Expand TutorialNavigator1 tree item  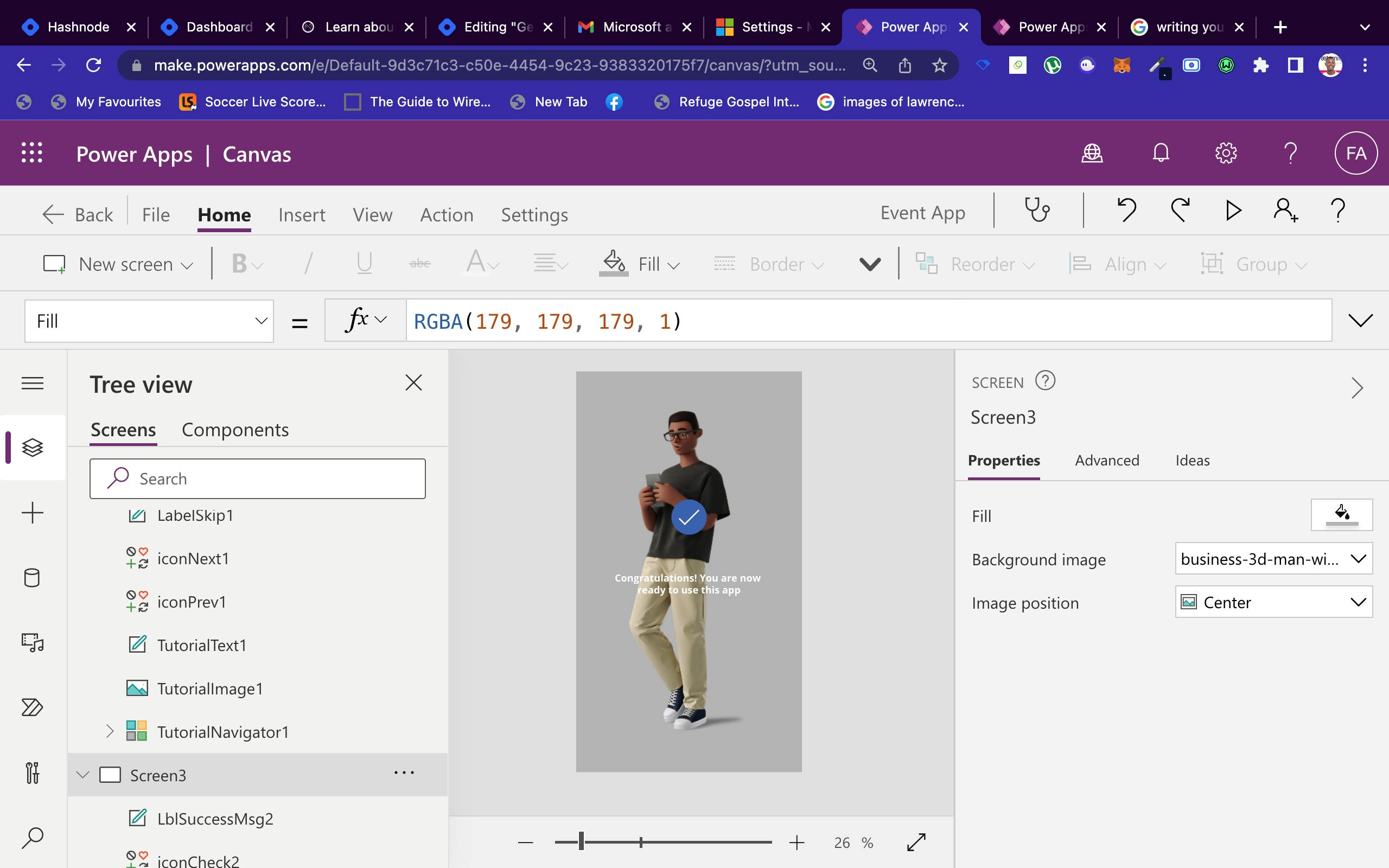tap(109, 731)
